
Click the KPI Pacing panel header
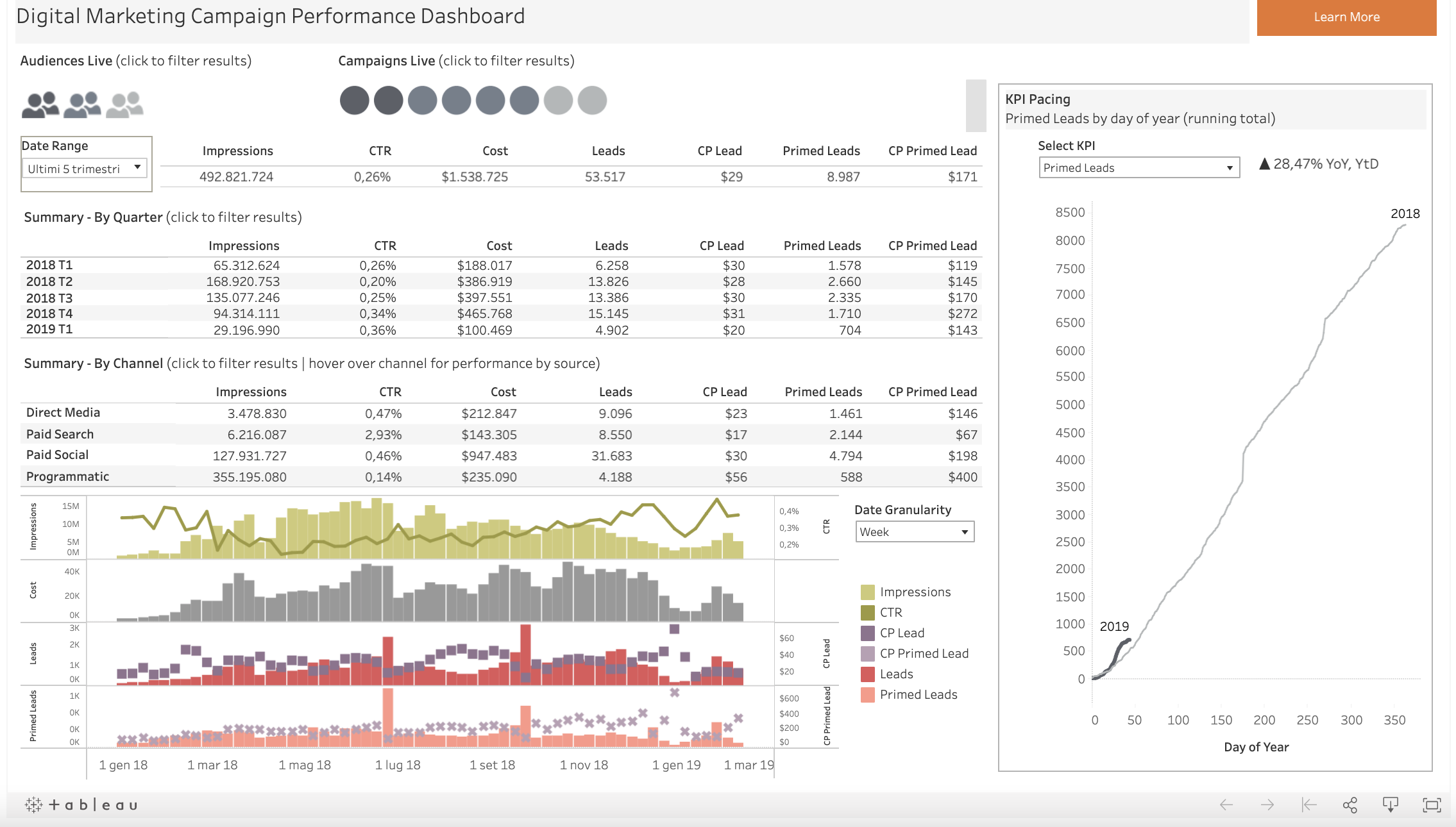click(1037, 99)
